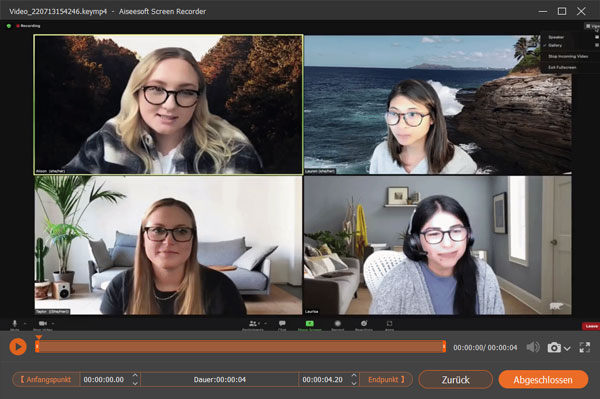The width and height of the screenshot is (600, 399).
Task: Click the orange trim timeline bar
Action: [x=240, y=347]
